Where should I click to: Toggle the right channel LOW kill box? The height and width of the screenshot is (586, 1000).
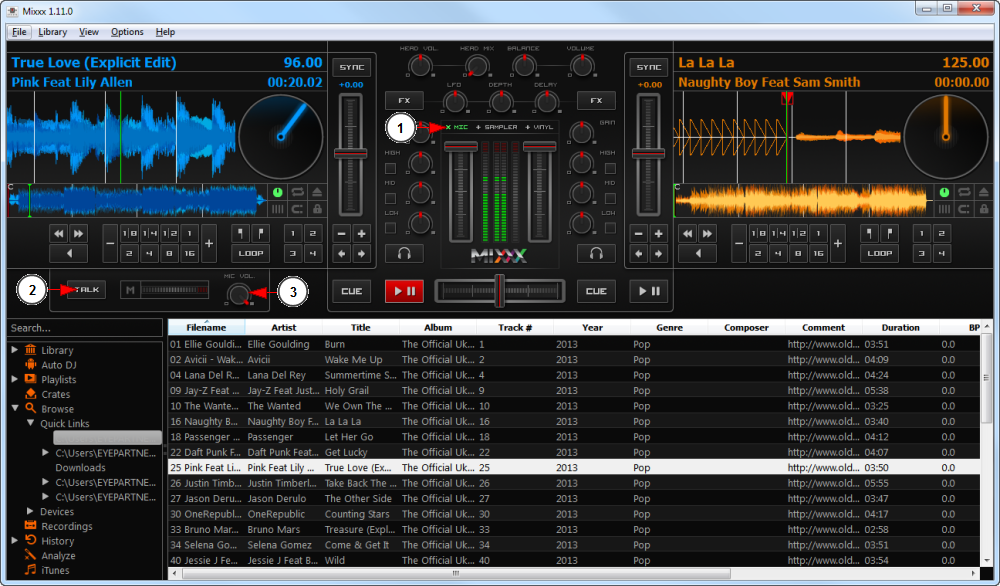click(610, 228)
